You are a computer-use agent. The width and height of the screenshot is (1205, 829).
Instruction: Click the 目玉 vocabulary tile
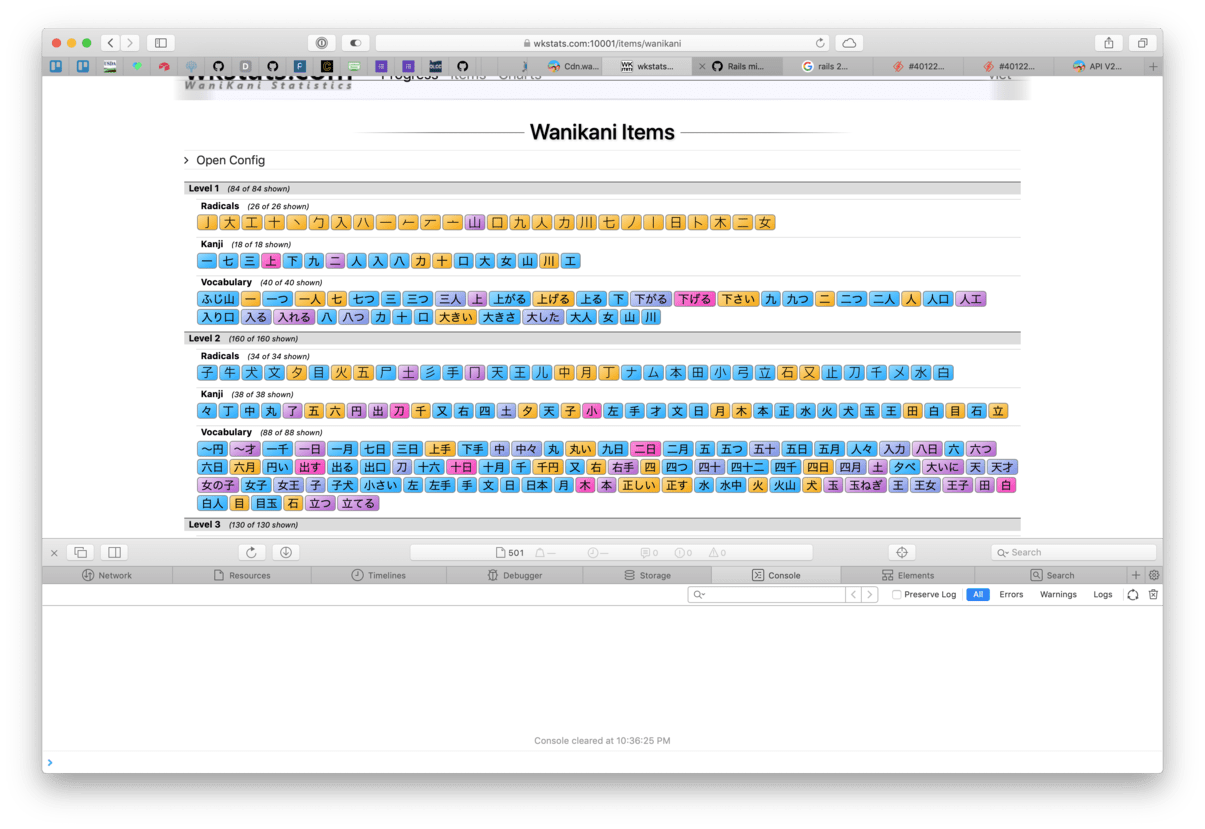[x=266, y=503]
